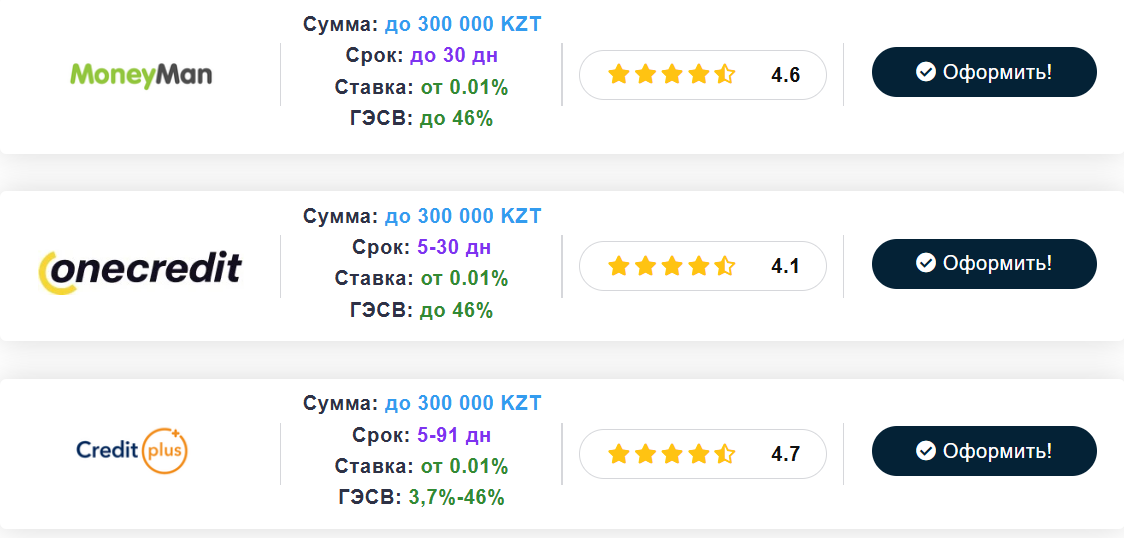Viewport: 1124px width, 538px height.
Task: Apply for the MoneyMan loan with Оформить
Action: 984,72
